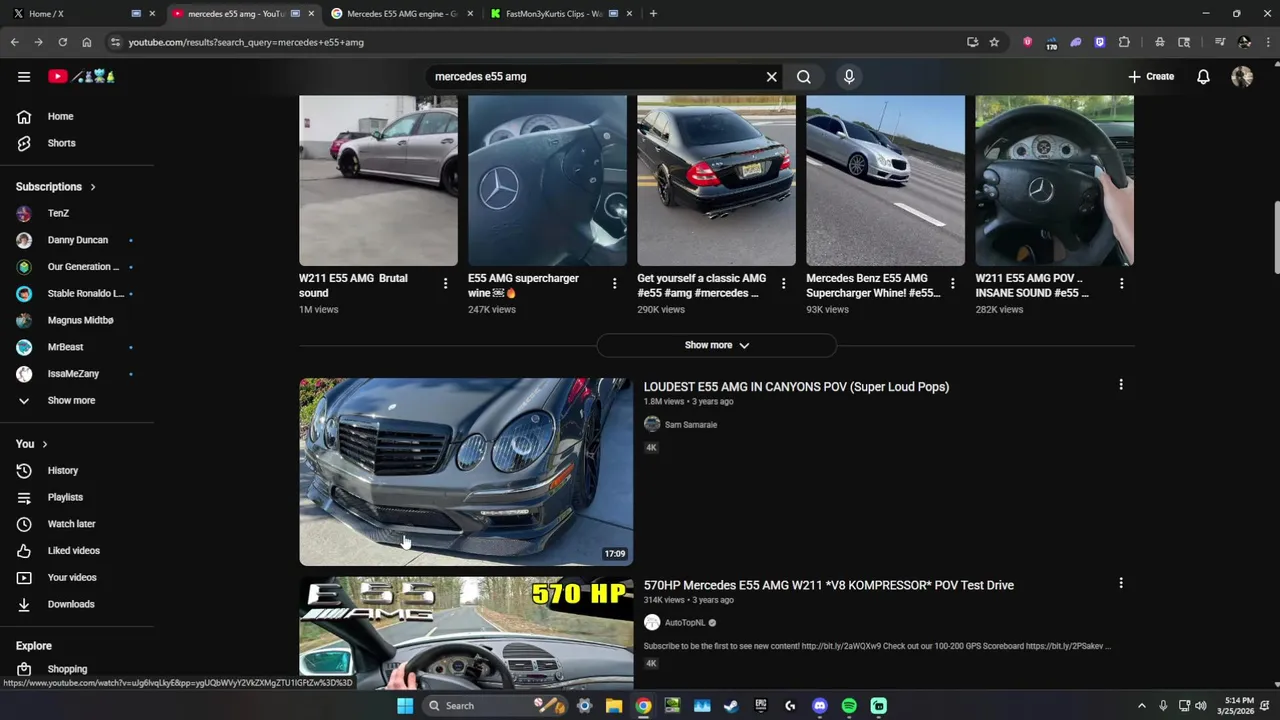Open options for supercharger wine short
Image resolution: width=1280 pixels, height=720 pixels.
pyautogui.click(x=614, y=284)
